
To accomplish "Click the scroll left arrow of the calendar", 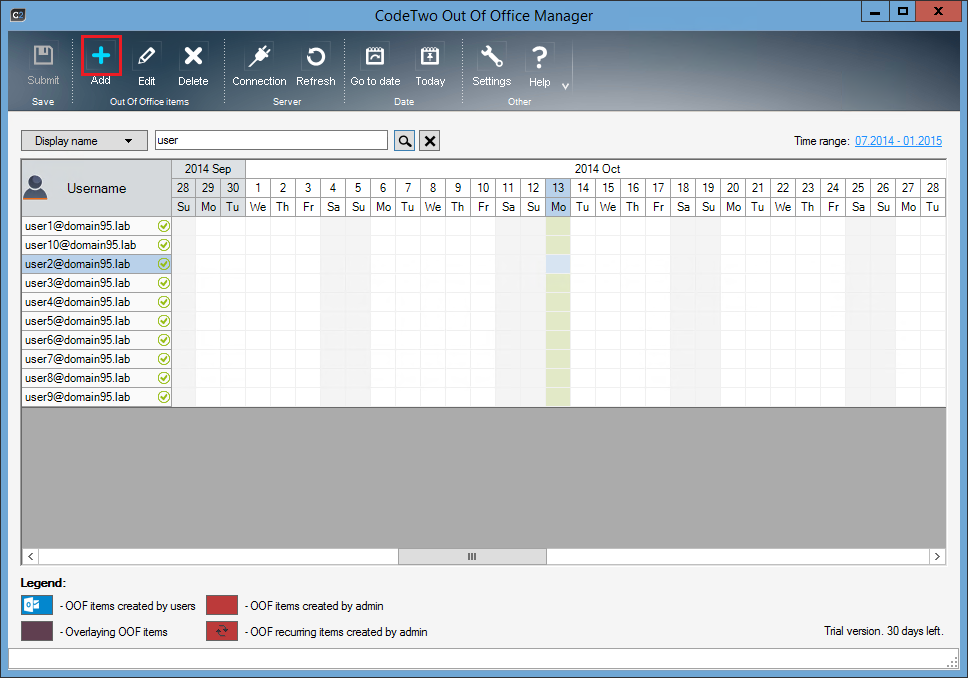I will [x=30, y=556].
